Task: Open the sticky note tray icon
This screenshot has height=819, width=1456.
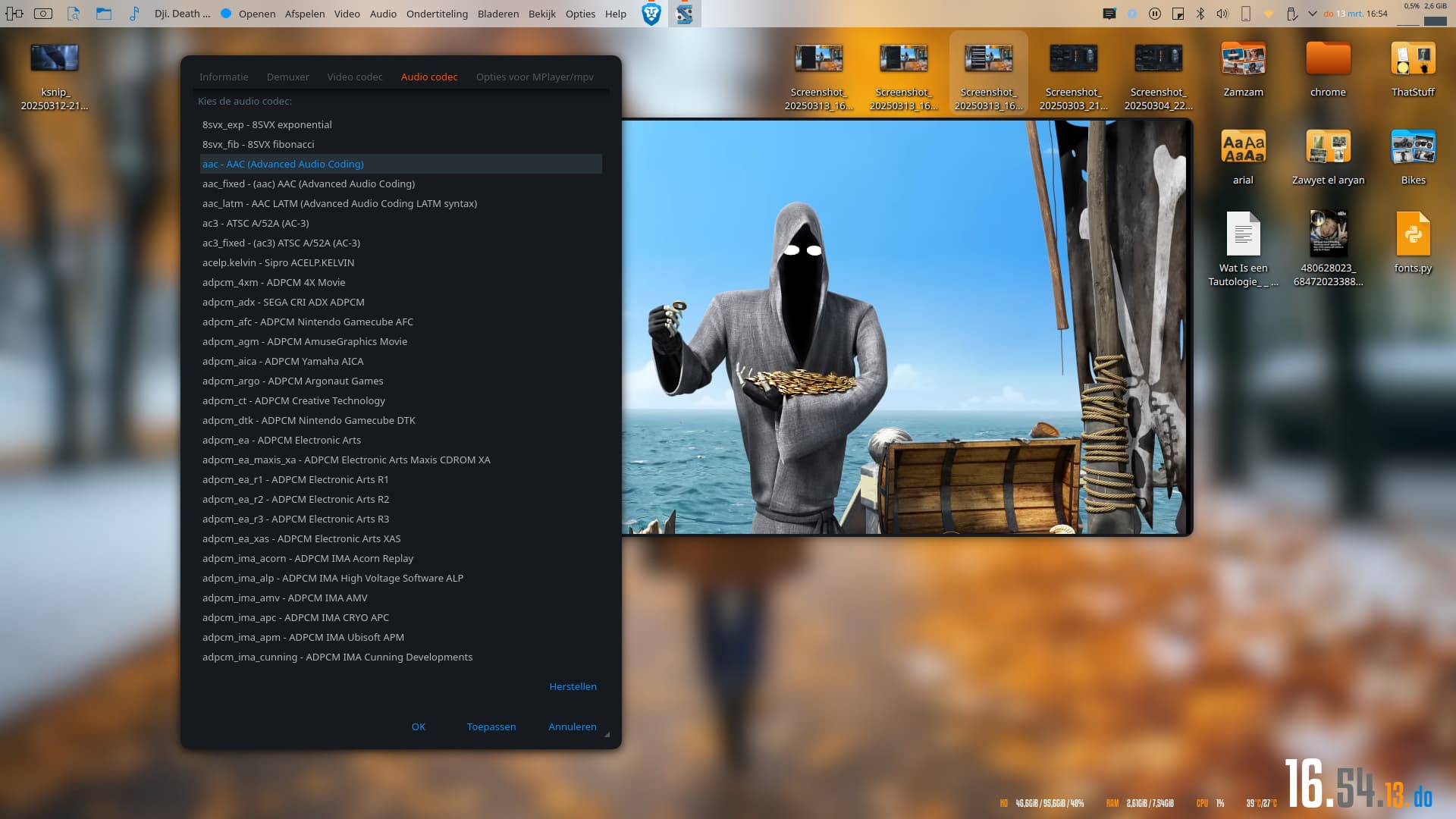Action: coord(1178,14)
